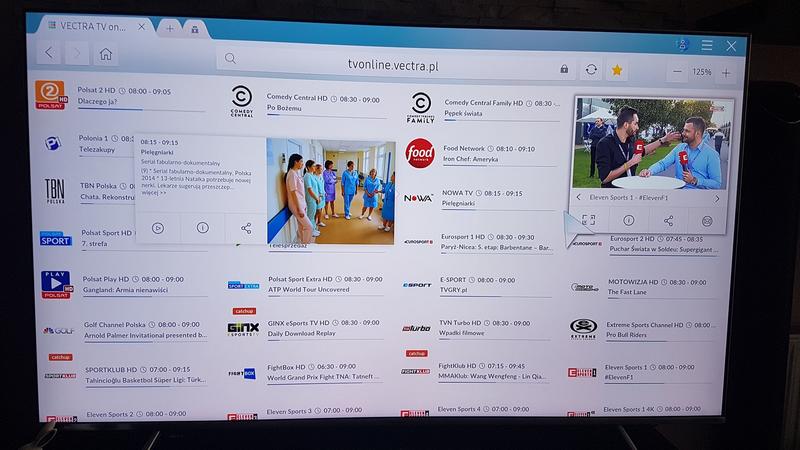Go forward with the browser forward arrow
This screenshot has height=450, width=800.
tap(77, 53)
